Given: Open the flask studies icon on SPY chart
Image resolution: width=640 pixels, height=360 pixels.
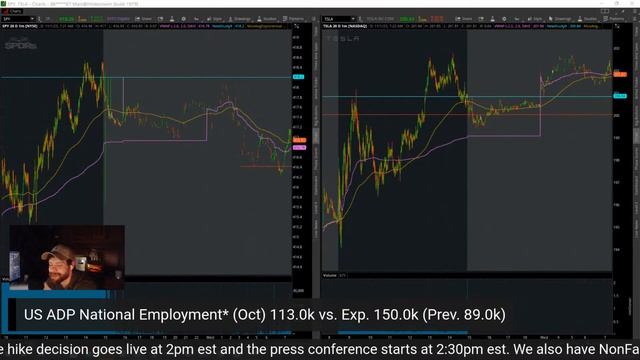Looking at the screenshot, I should pos(172,19).
